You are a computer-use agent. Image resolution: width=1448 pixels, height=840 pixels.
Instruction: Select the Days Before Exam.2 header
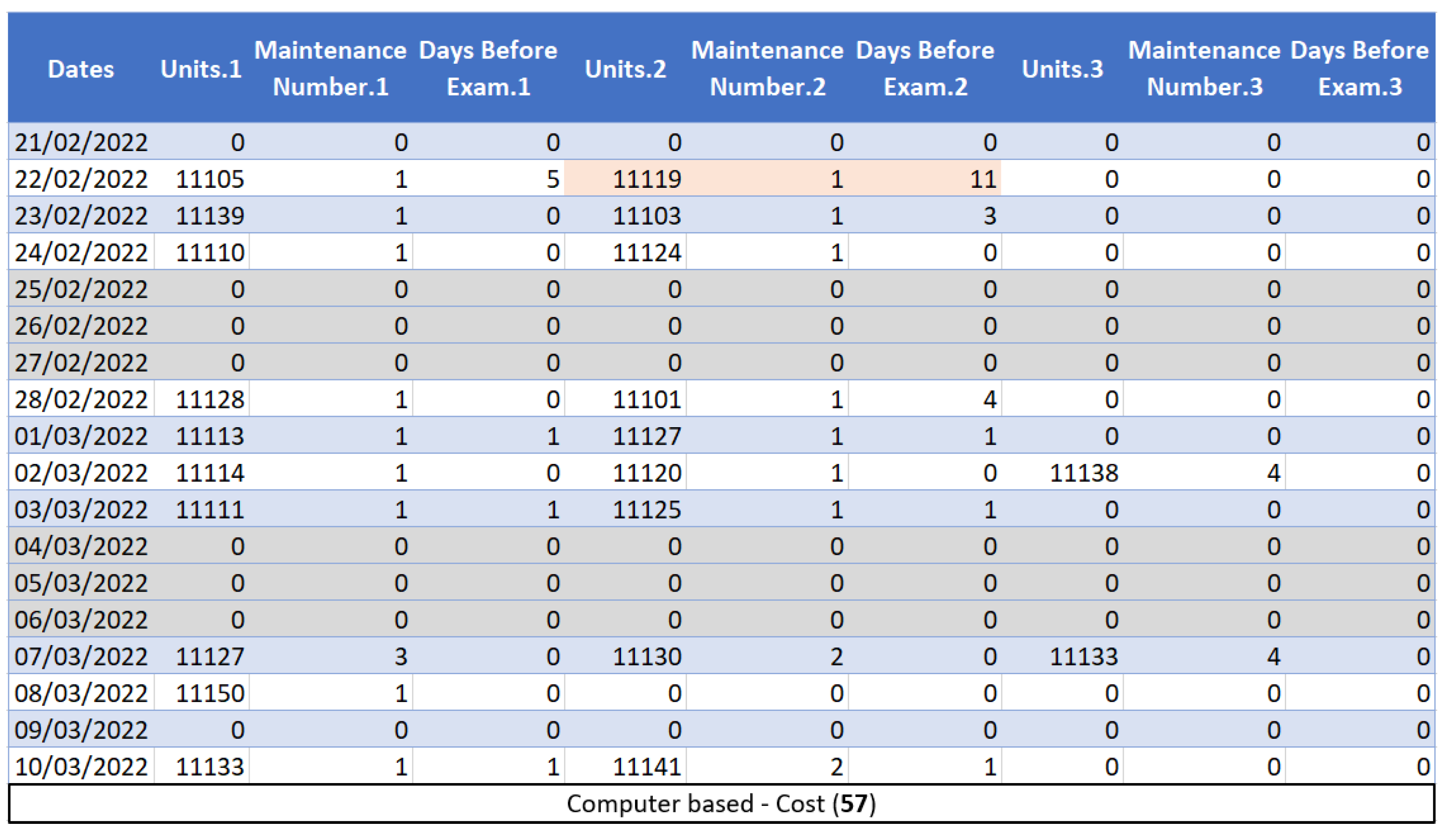(x=925, y=68)
